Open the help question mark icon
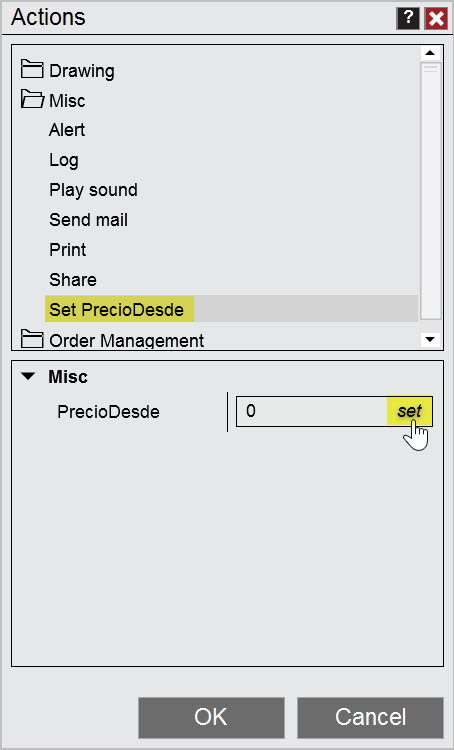454x750 pixels. click(408, 18)
